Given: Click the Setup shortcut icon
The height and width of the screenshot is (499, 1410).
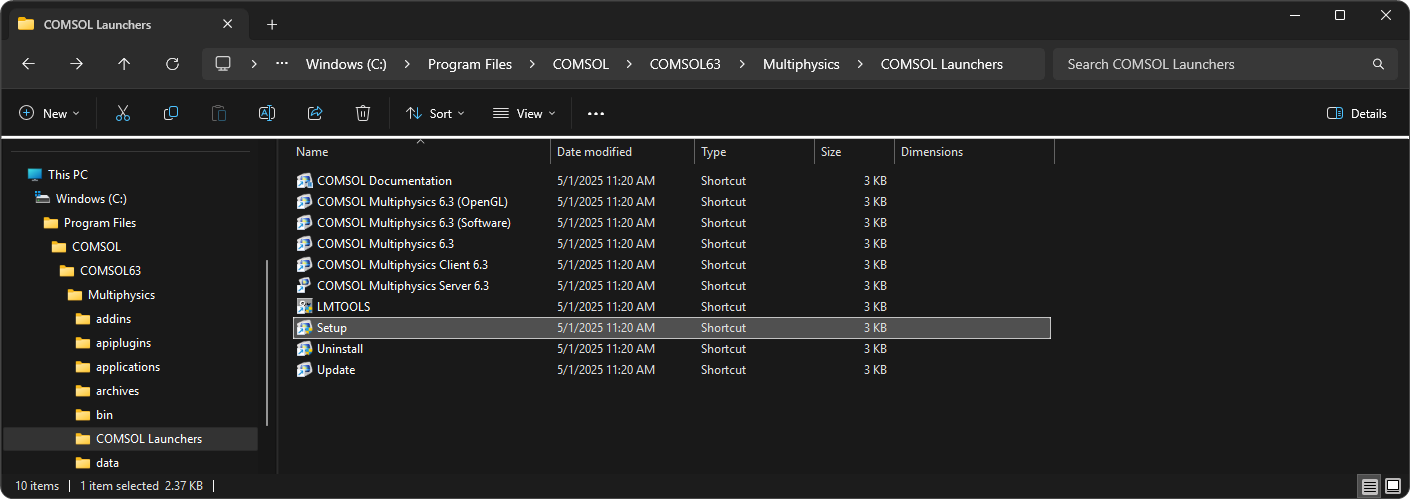Looking at the screenshot, I should (x=305, y=328).
